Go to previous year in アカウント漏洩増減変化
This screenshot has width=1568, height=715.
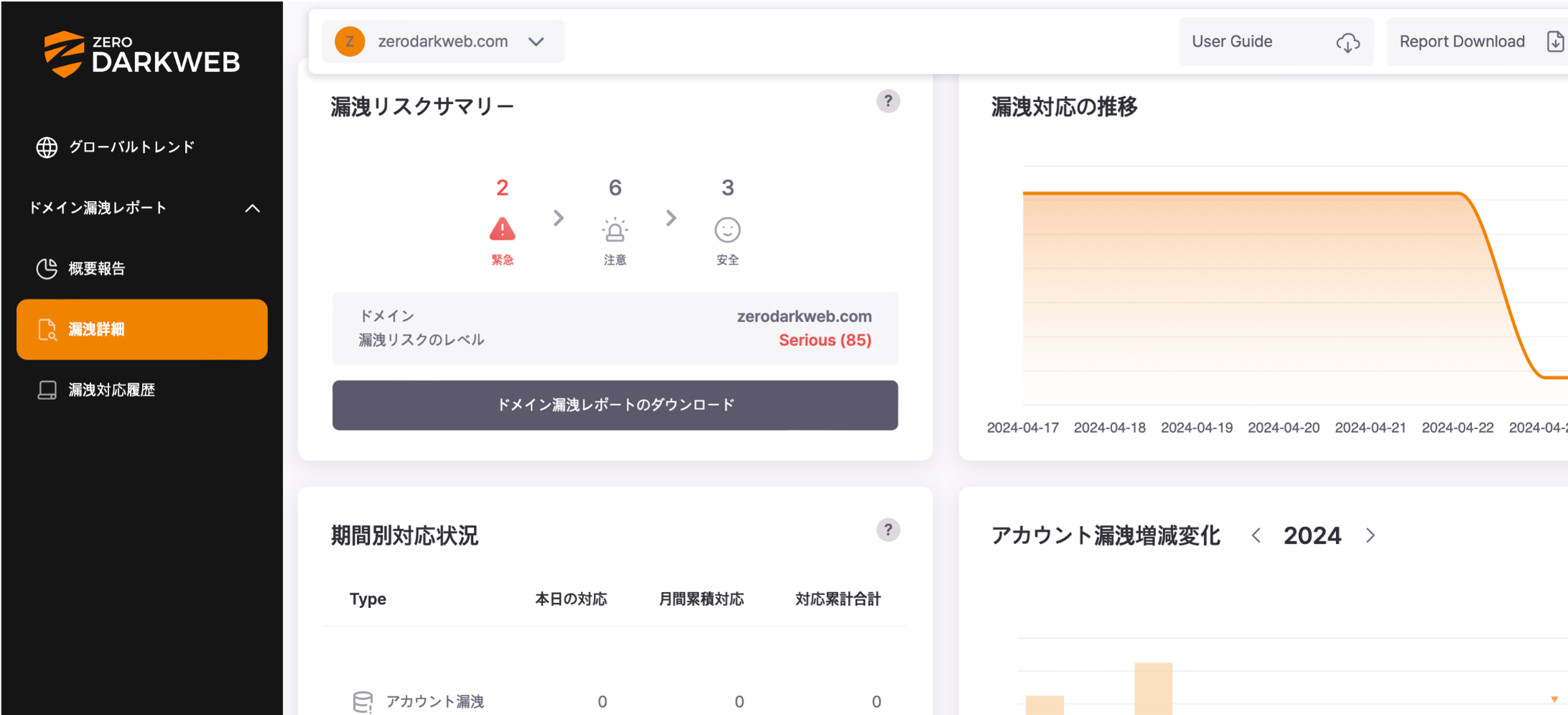(1256, 536)
